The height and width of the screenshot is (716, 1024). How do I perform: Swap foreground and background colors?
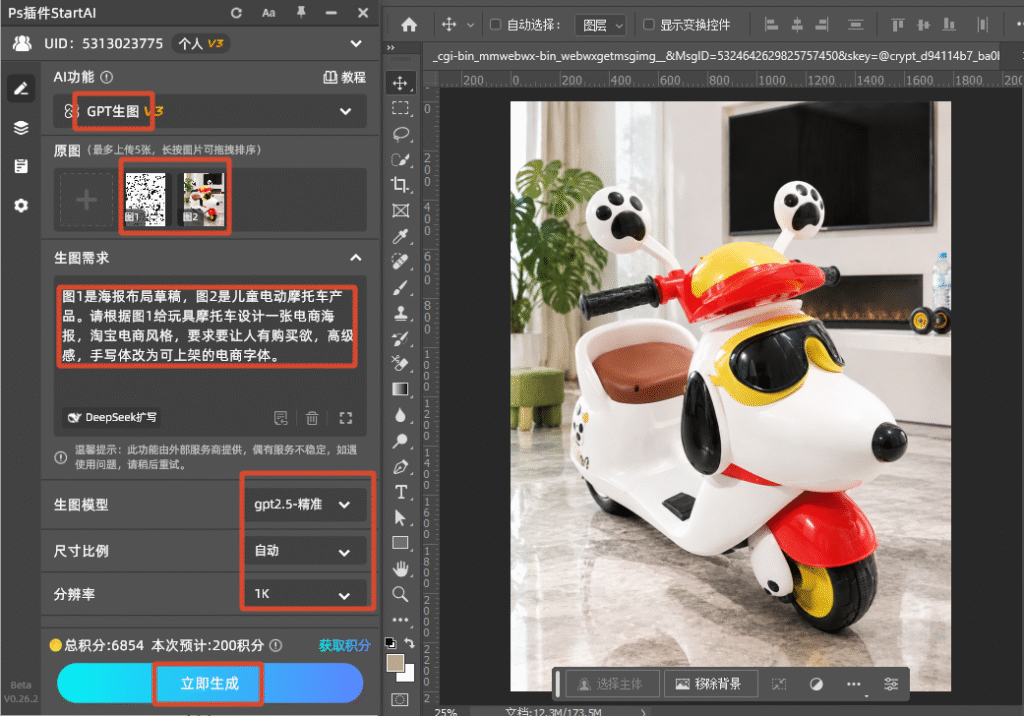point(409,643)
